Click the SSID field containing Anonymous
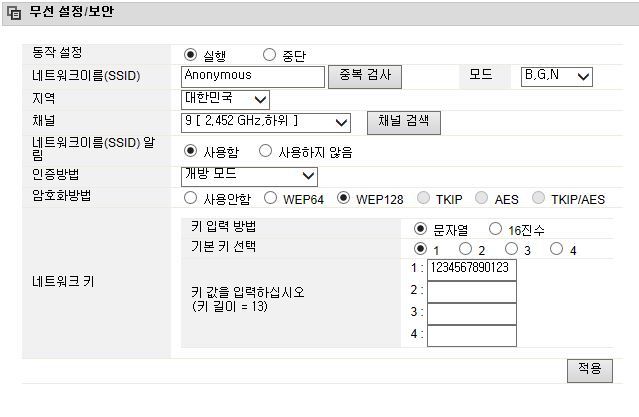Image resolution: width=639 pixels, height=417 pixels. (x=254, y=76)
